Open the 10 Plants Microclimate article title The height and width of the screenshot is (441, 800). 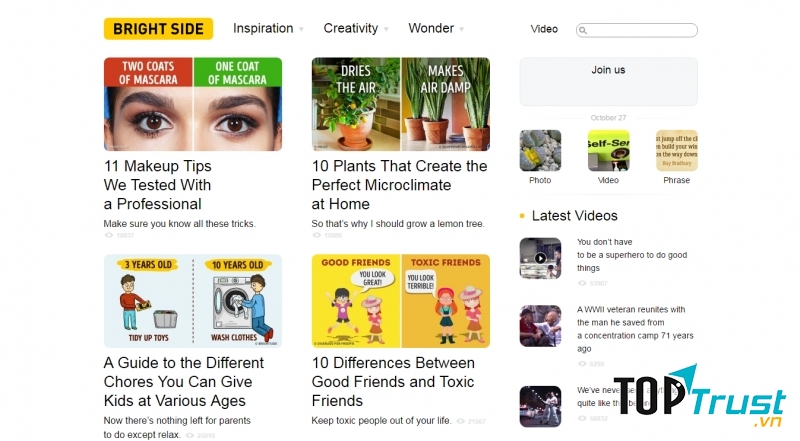399,185
